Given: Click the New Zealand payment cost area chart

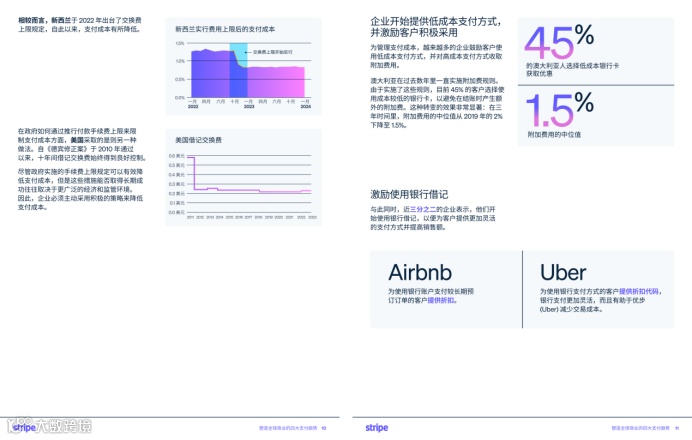Looking at the screenshot, I should 248,73.
